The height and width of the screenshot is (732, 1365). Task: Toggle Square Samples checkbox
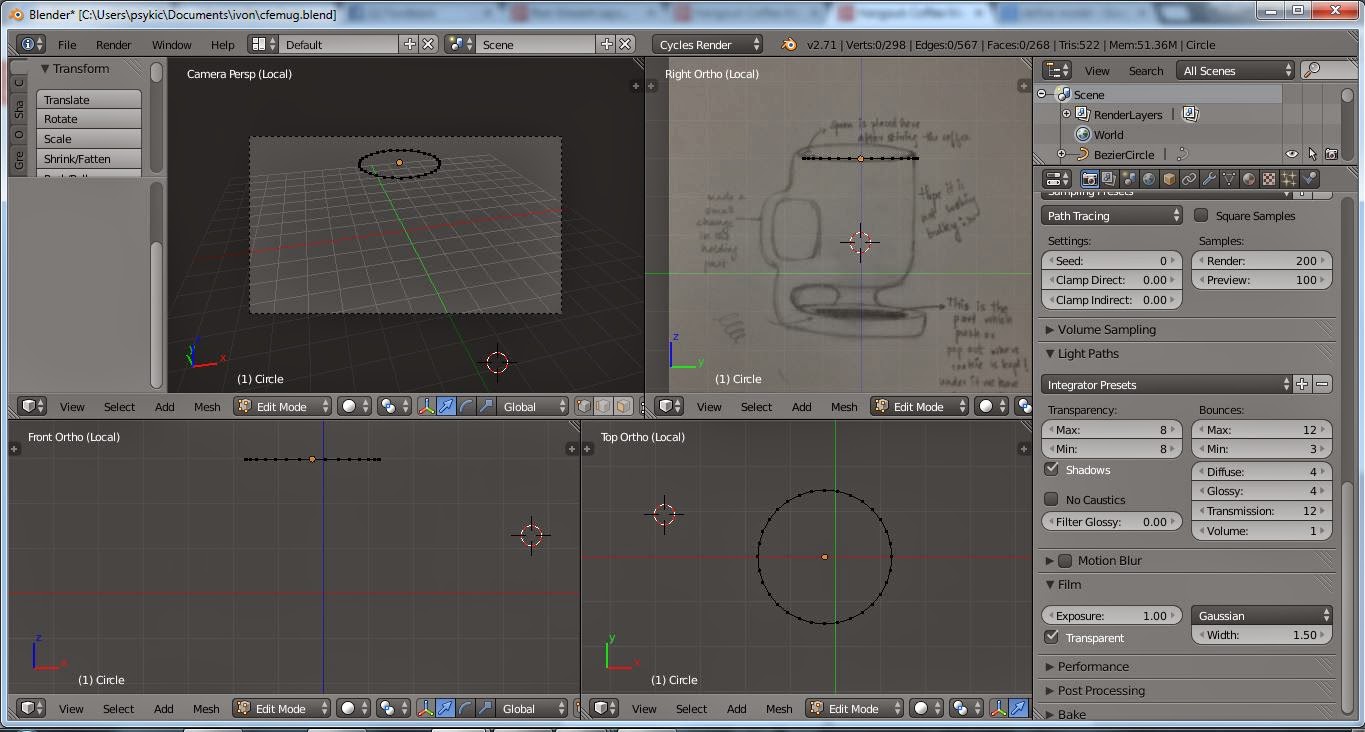pos(1201,215)
